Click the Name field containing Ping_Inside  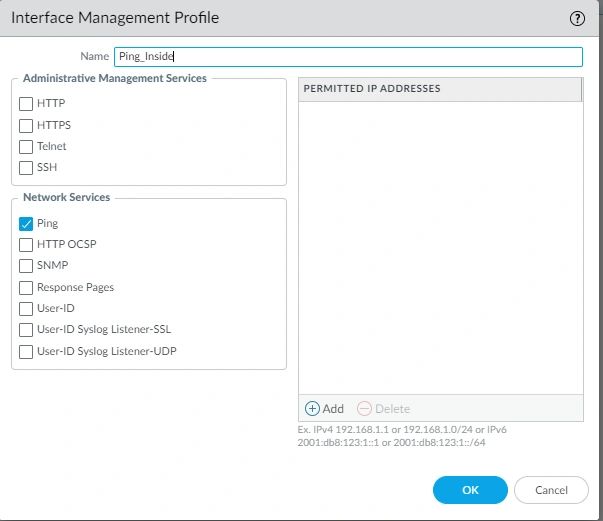(347, 57)
